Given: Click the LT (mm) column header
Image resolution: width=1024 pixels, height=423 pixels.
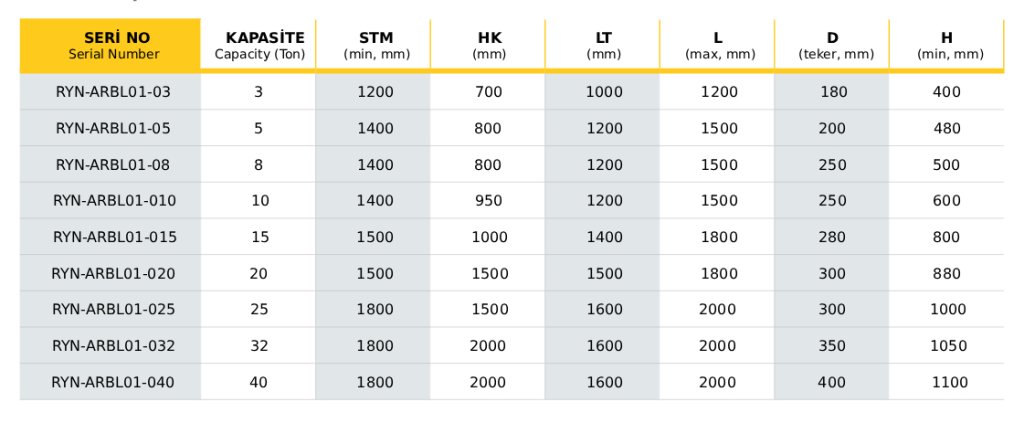Looking at the screenshot, I should click(603, 45).
